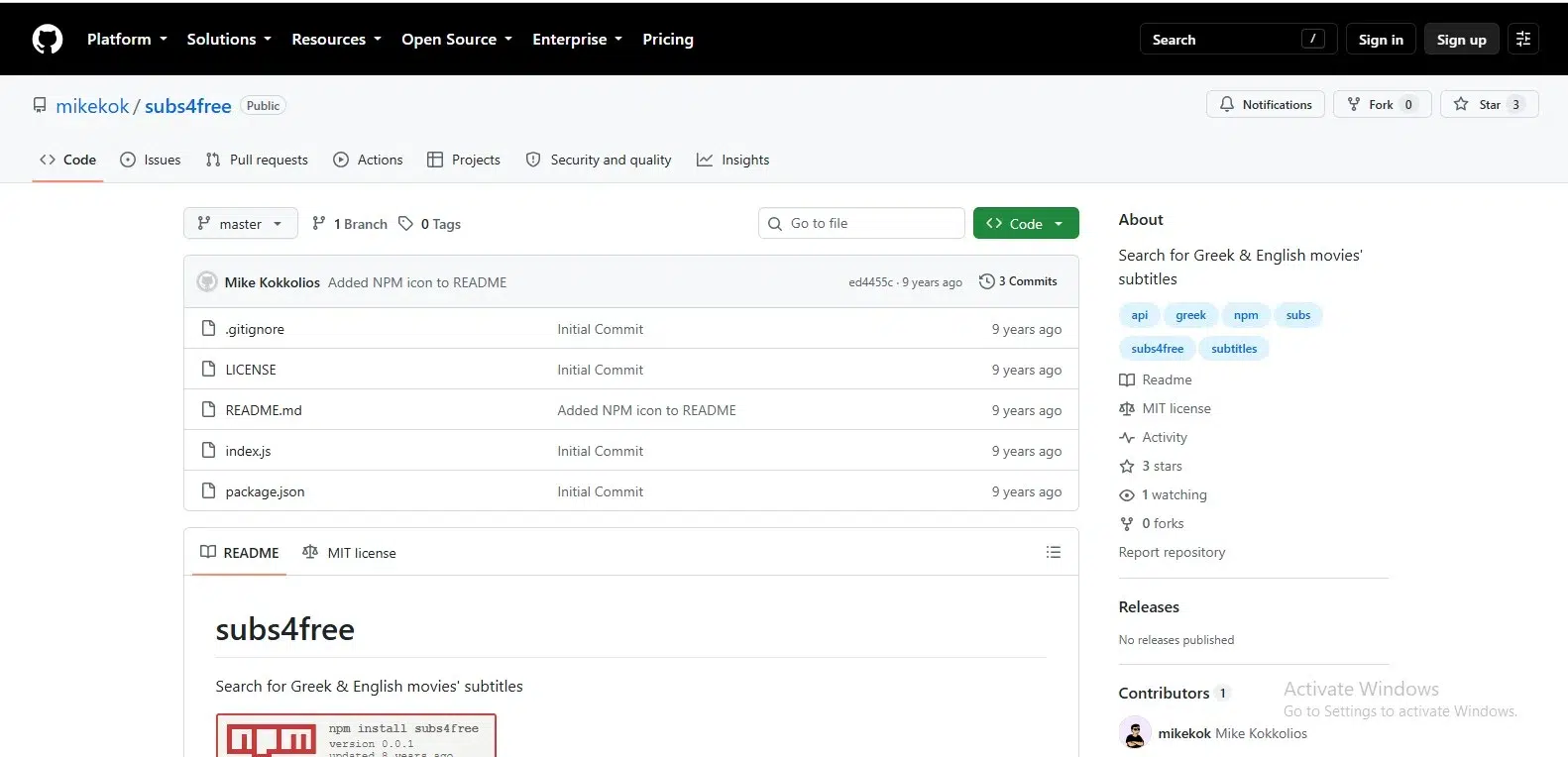
Task: Click the api topic tag
Action: click(1140, 315)
